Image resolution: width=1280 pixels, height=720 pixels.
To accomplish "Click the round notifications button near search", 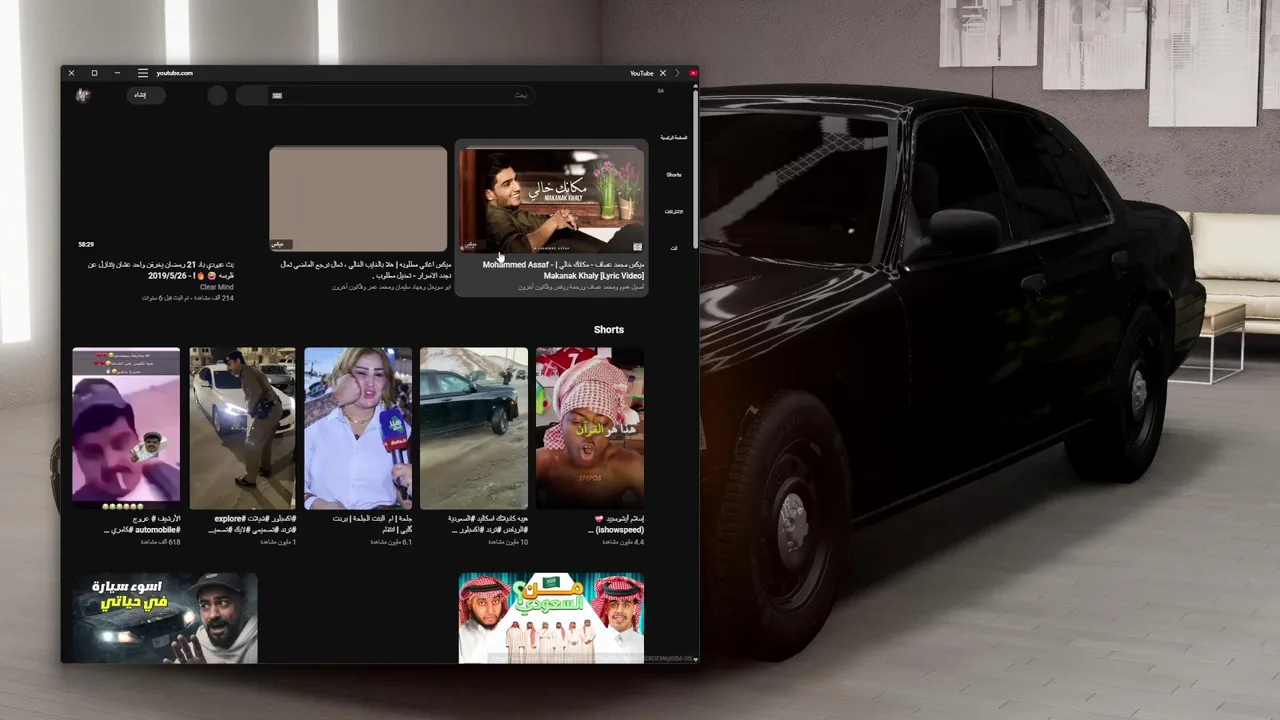I will (x=217, y=96).
